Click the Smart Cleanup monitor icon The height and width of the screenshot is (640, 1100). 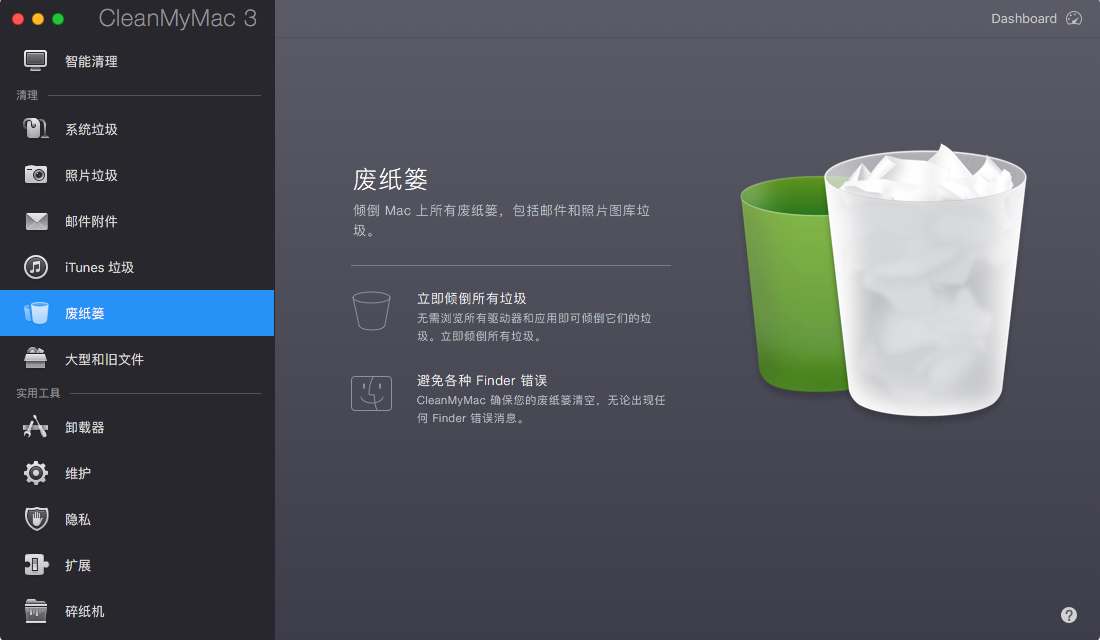pyautogui.click(x=35, y=61)
